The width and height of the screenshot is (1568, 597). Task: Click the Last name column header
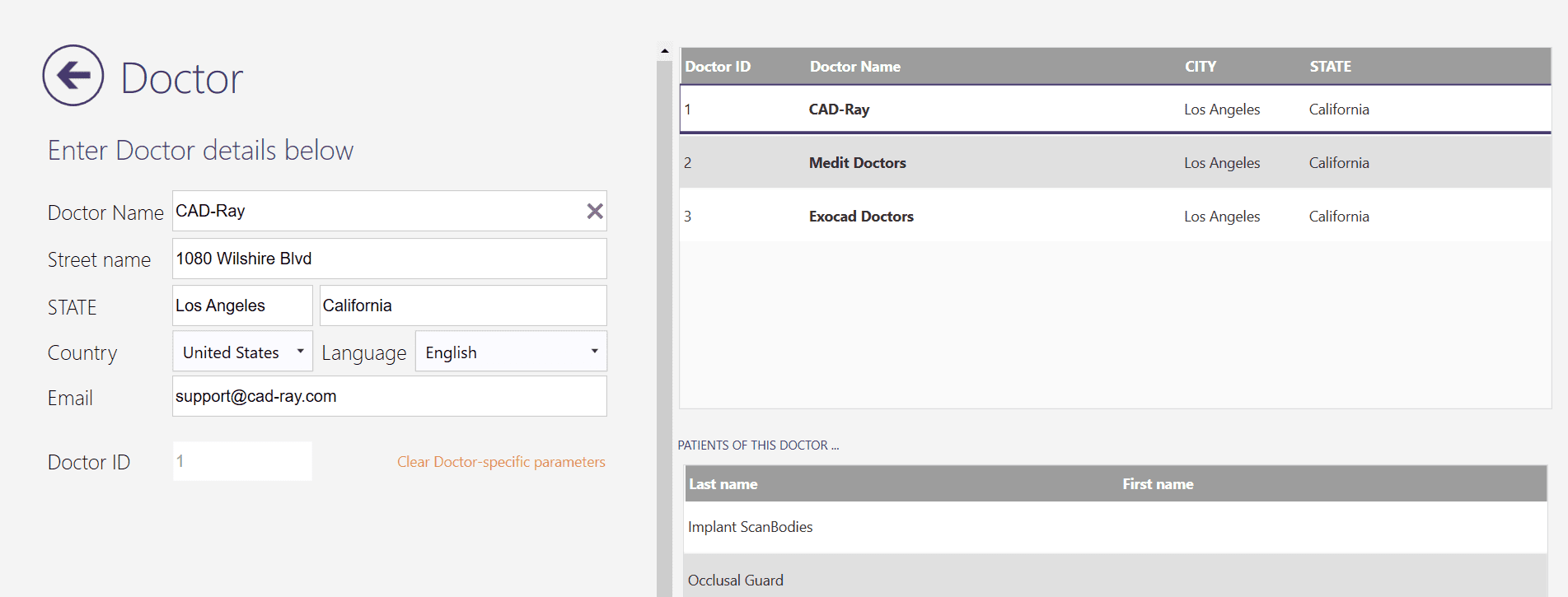click(723, 484)
